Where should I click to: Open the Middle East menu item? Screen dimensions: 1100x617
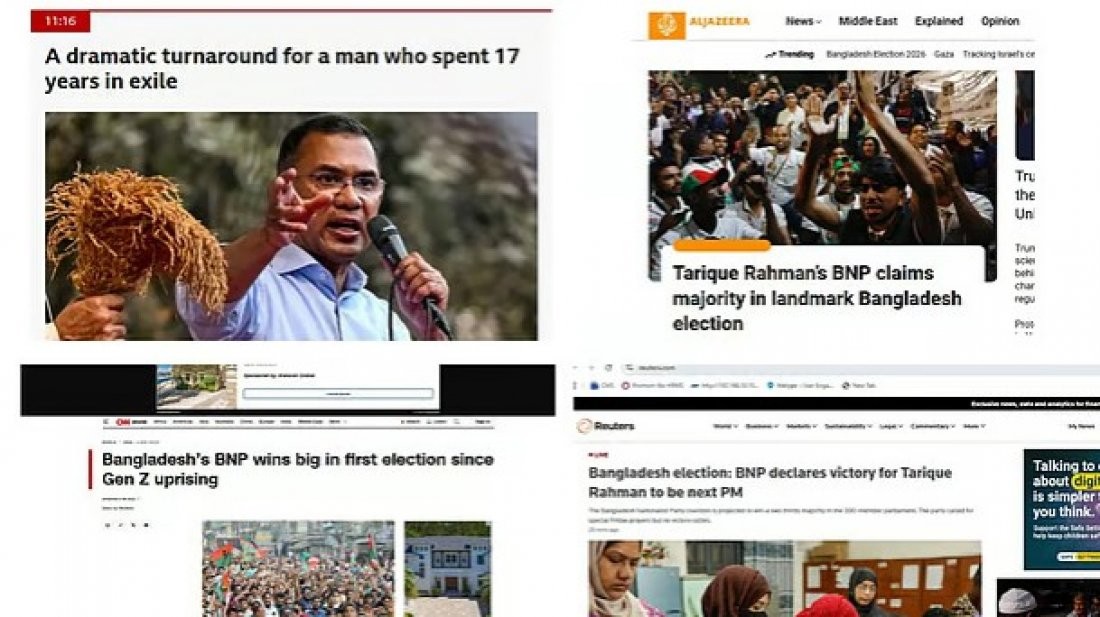pos(868,21)
